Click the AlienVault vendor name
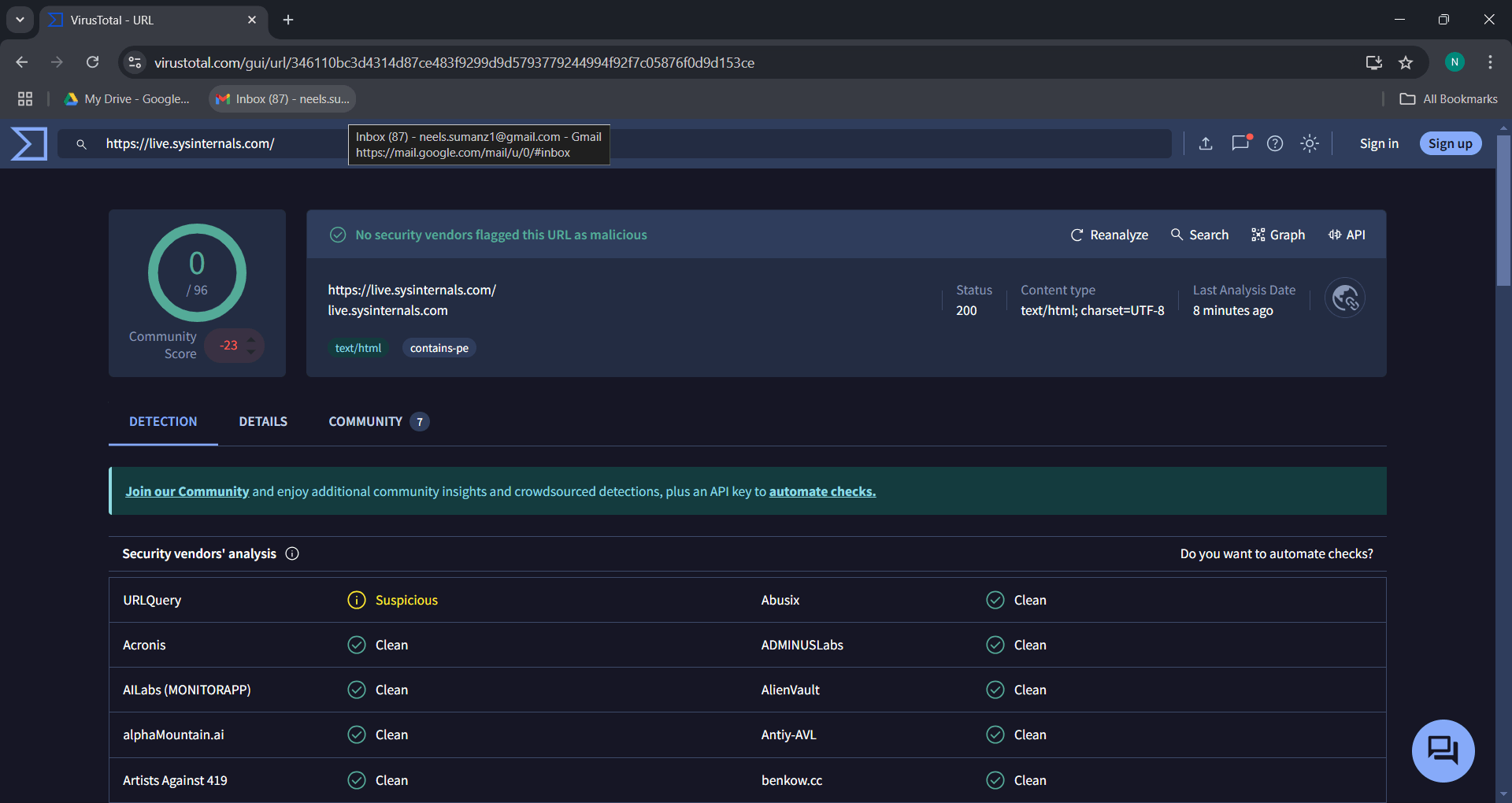The image size is (1512, 803). click(x=791, y=690)
